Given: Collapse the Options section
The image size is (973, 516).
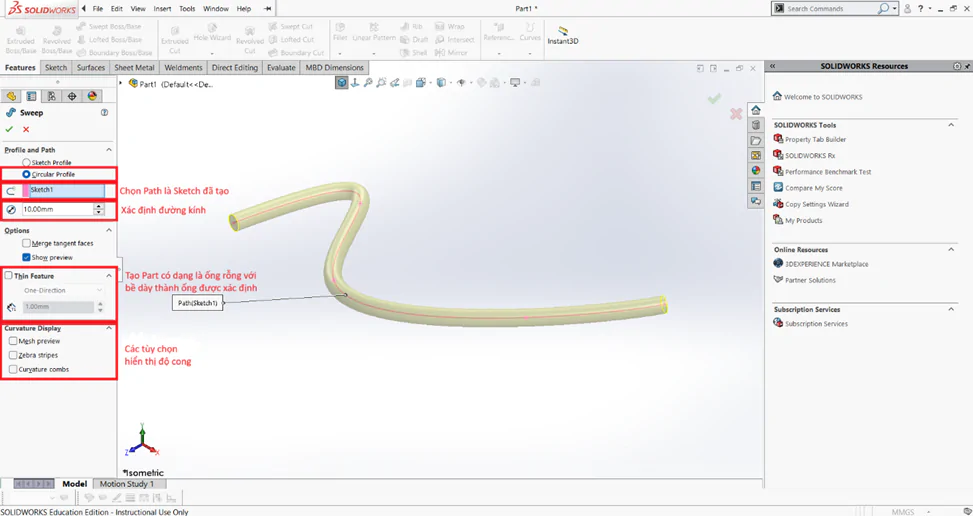Looking at the screenshot, I should [109, 230].
